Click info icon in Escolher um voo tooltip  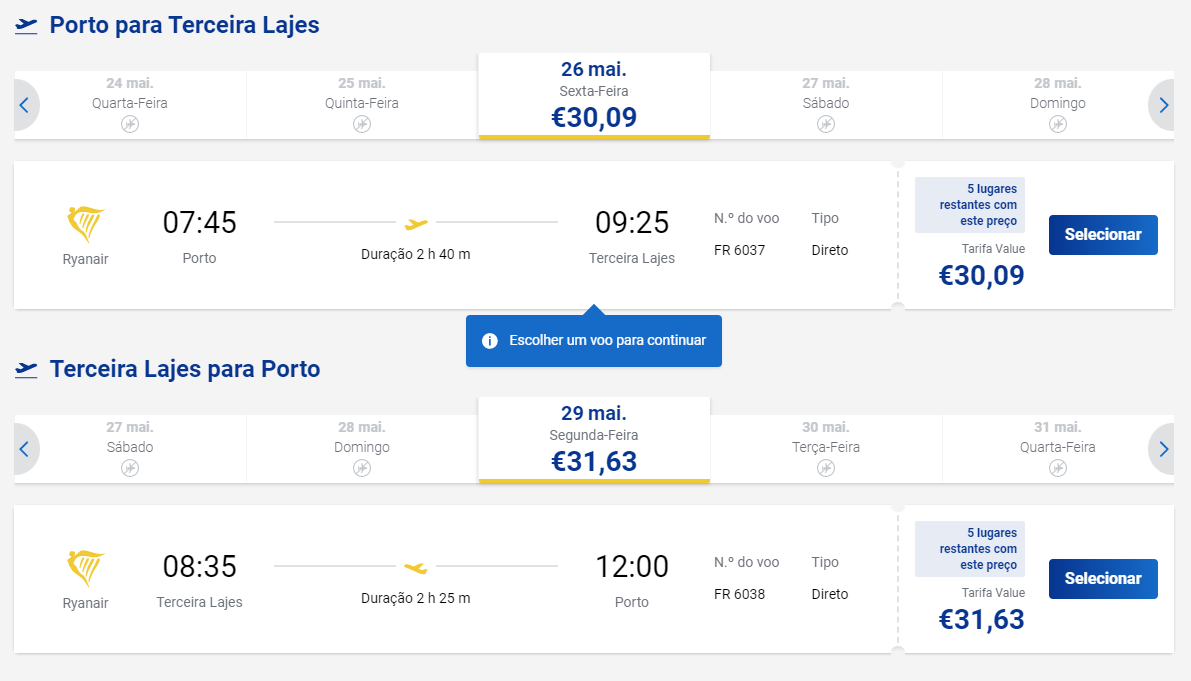[490, 341]
